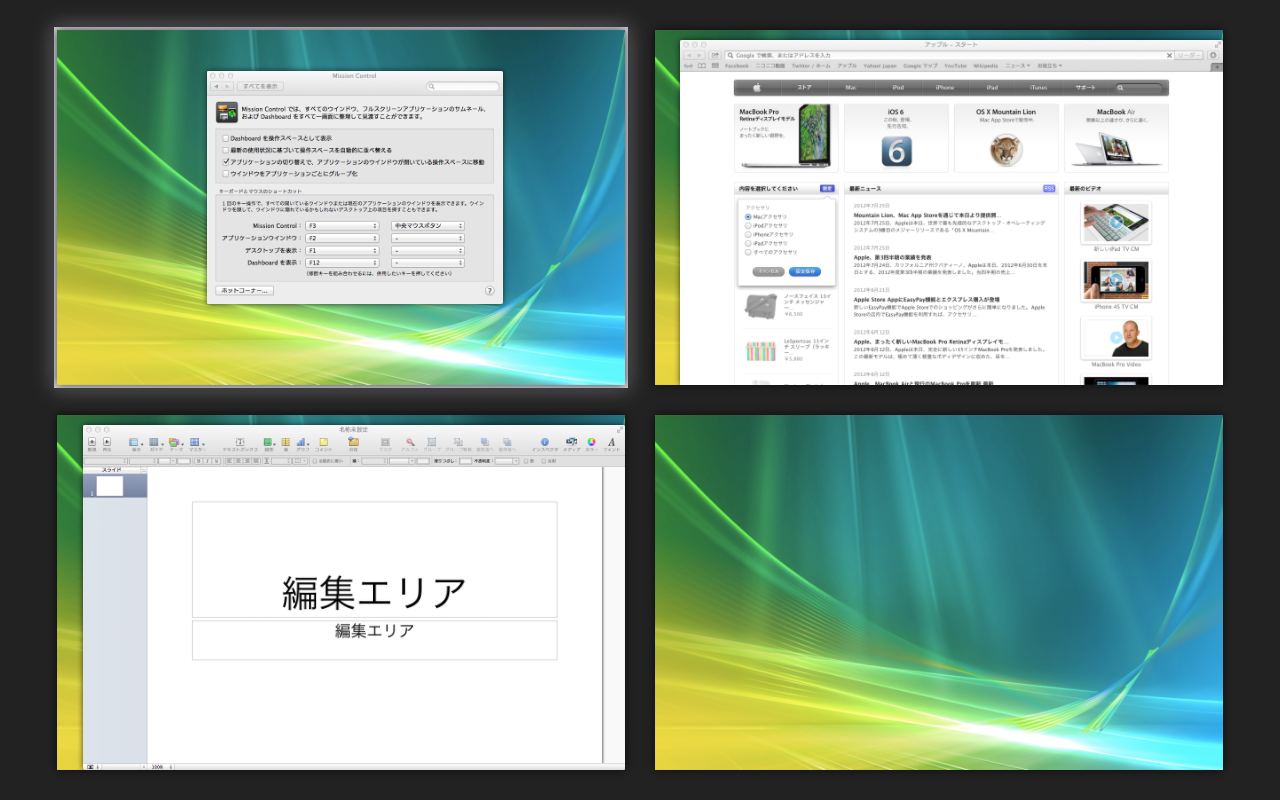
Task: Click the Safari address and search field
Action: point(948,55)
